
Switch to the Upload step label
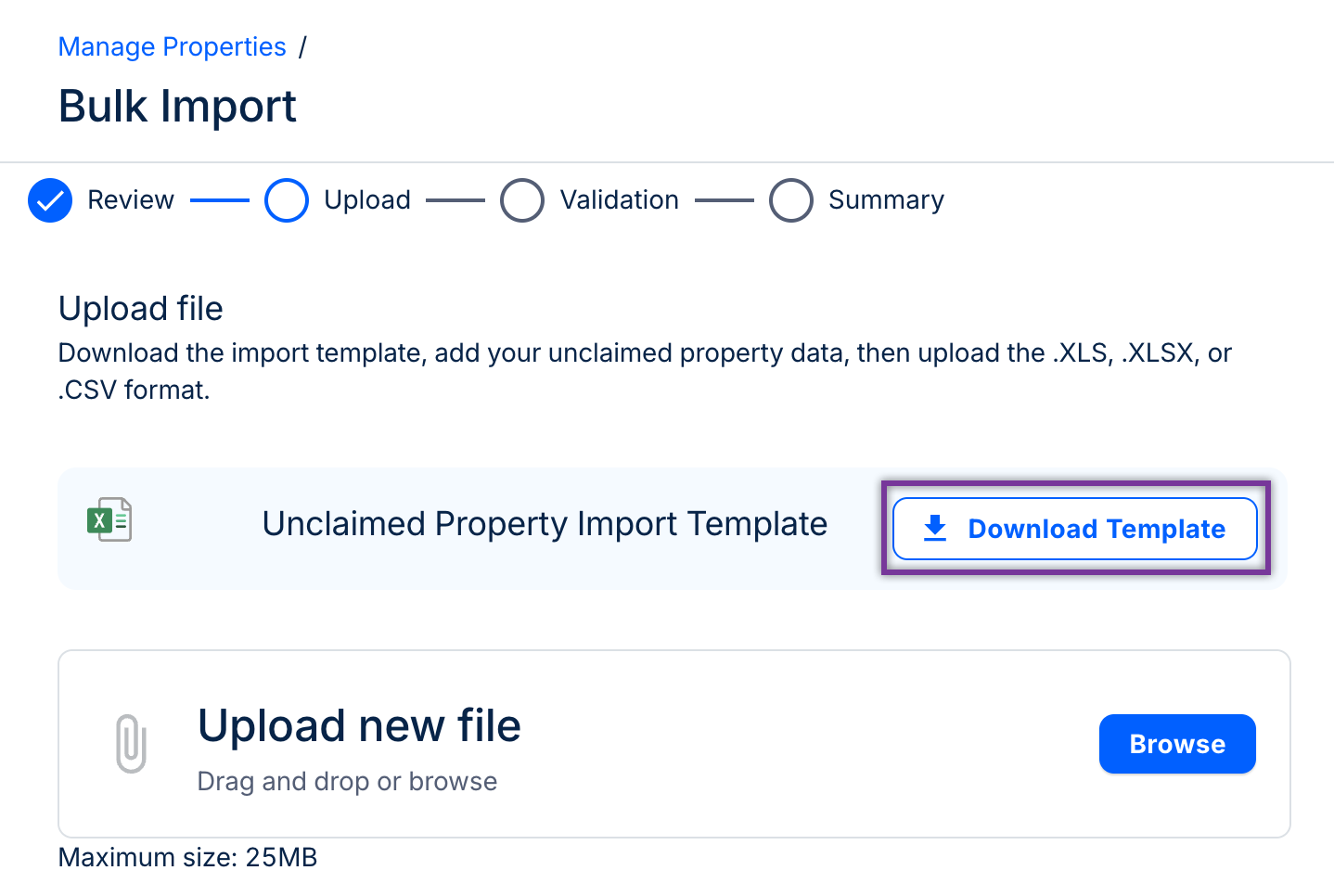[367, 200]
